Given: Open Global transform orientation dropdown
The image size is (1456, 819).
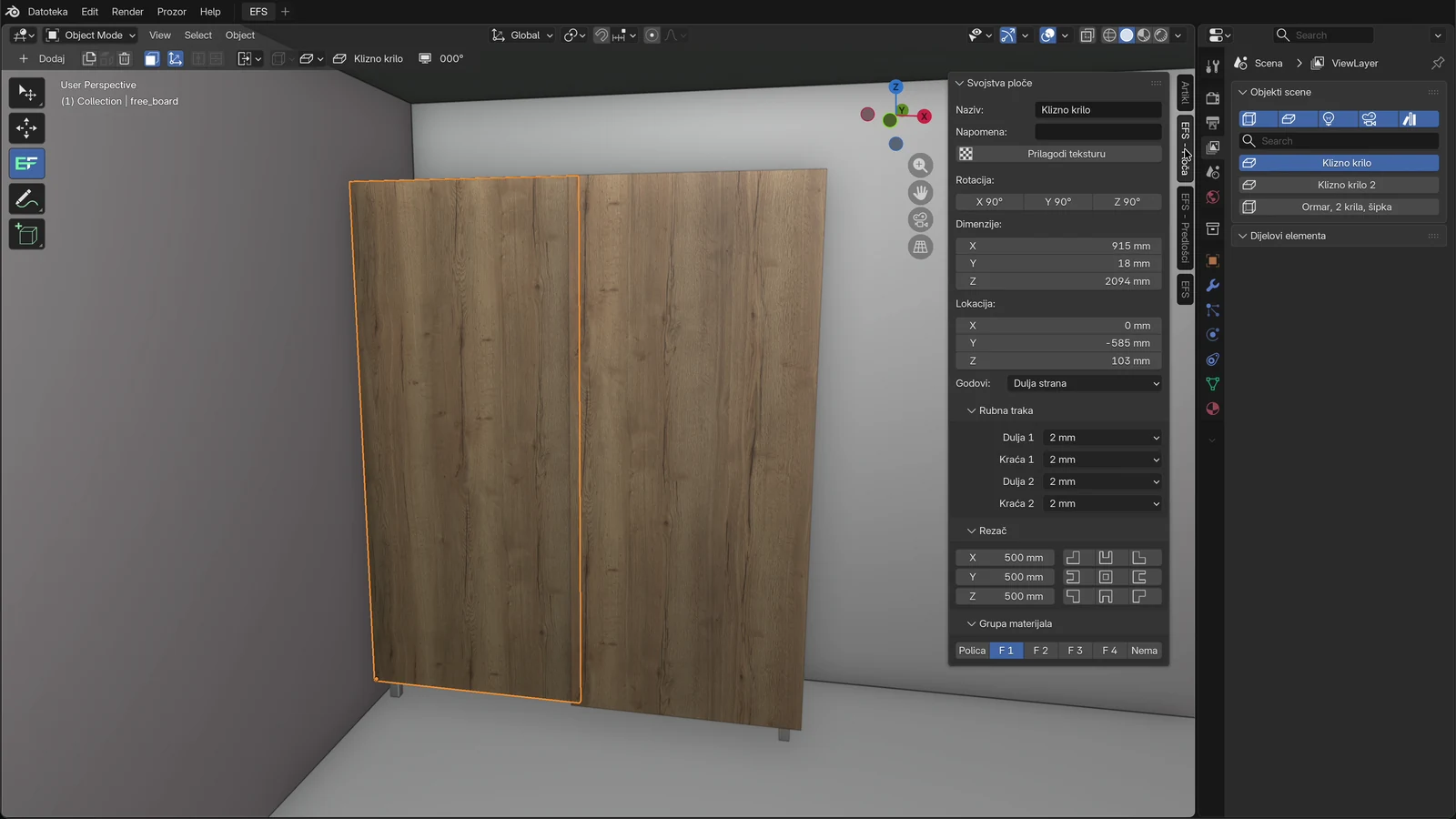Looking at the screenshot, I should [522, 35].
